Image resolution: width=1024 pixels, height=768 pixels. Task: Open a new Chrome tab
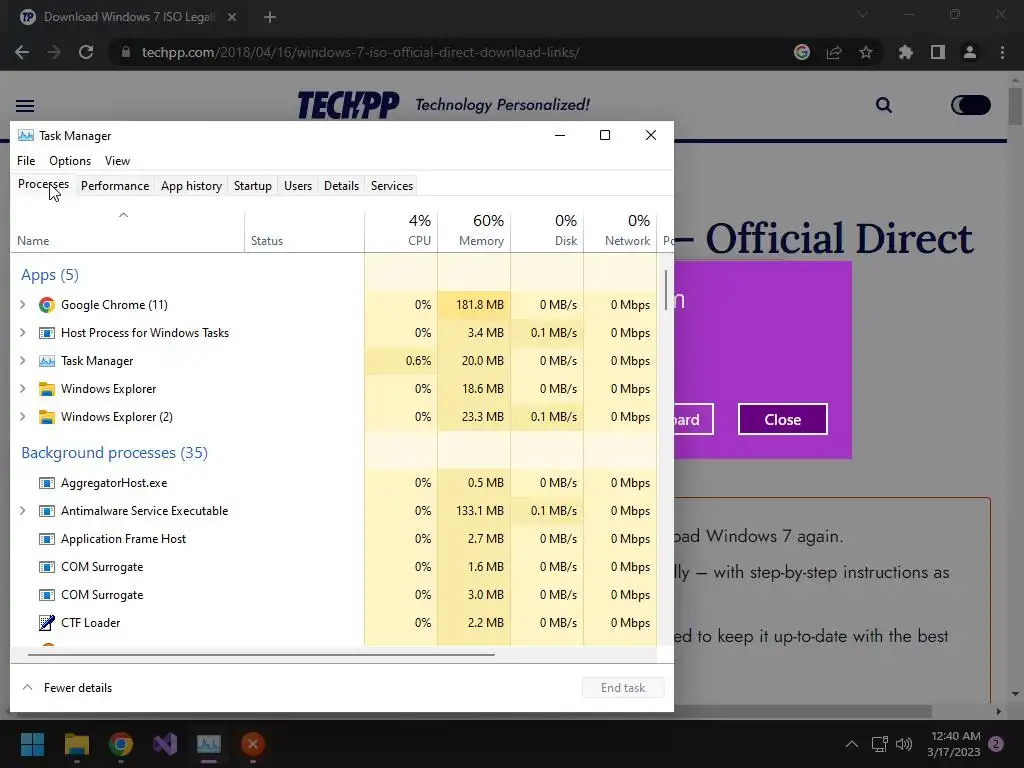[x=270, y=17]
